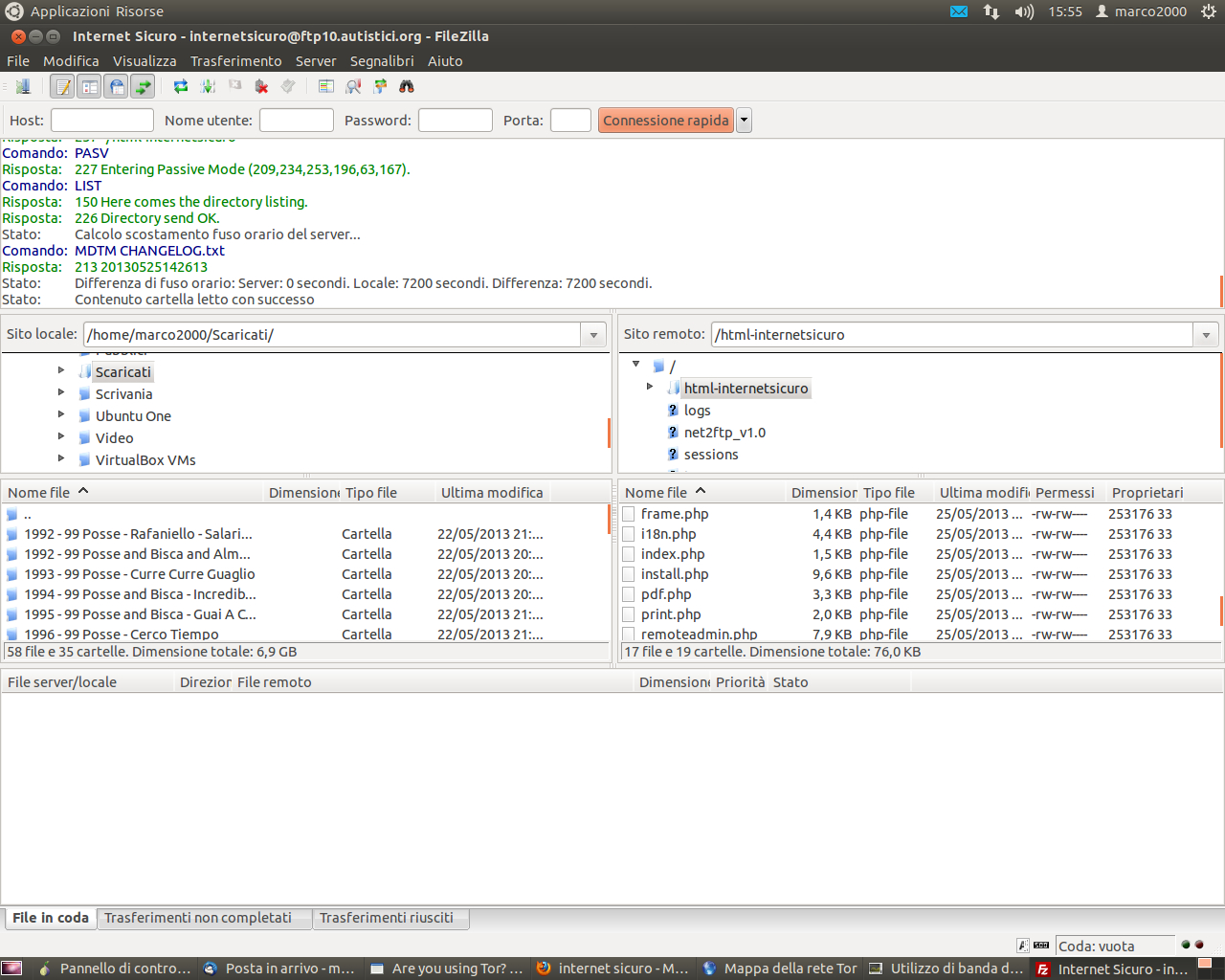Open the Server menu
Screen dimensions: 1225x980
[x=316, y=61]
